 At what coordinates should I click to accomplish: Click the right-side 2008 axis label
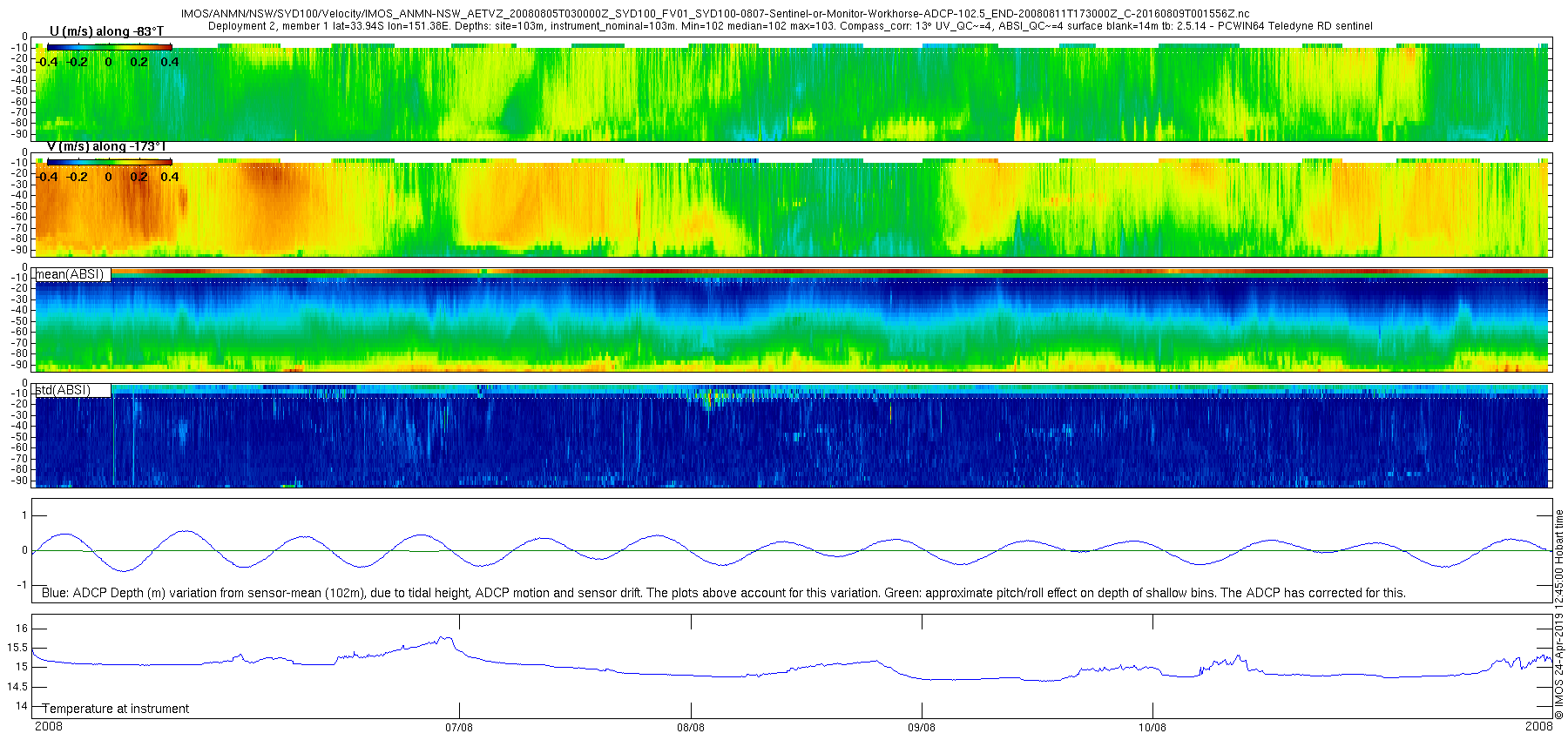click(1538, 726)
